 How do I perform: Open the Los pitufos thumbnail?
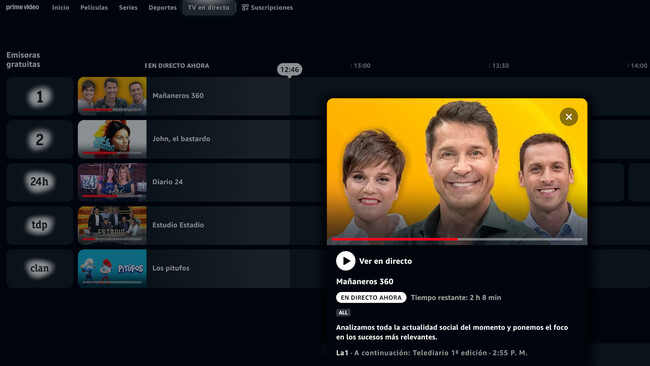[112, 268]
